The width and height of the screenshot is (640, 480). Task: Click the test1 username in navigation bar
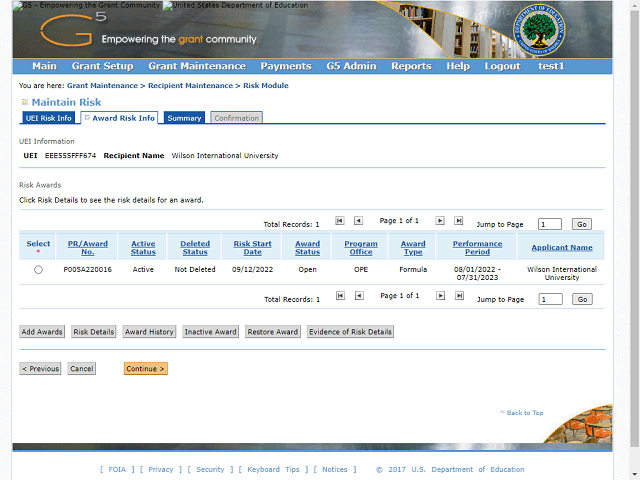[x=551, y=66]
